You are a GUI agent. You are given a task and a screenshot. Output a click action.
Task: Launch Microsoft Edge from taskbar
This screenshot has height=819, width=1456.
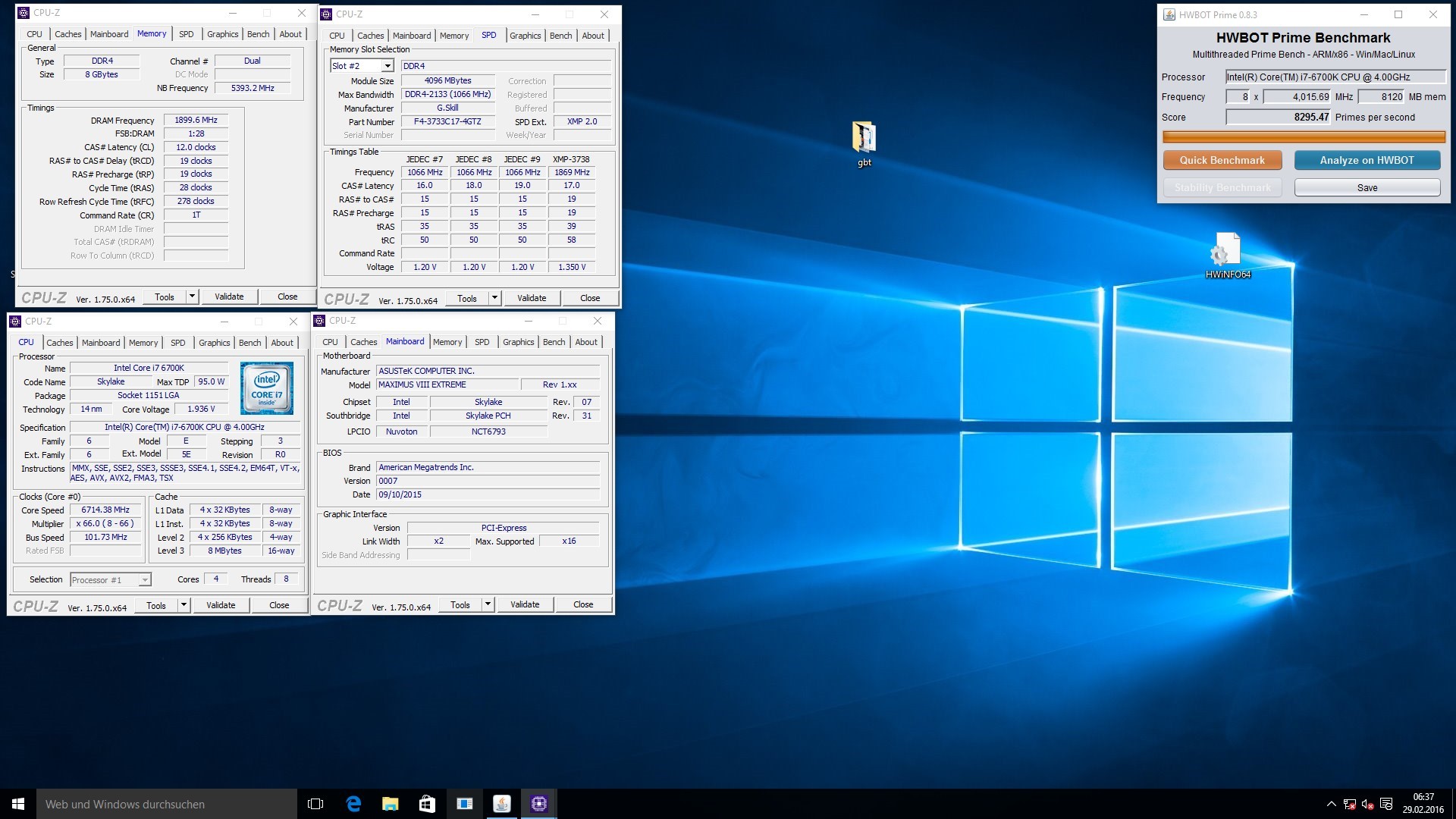353,804
